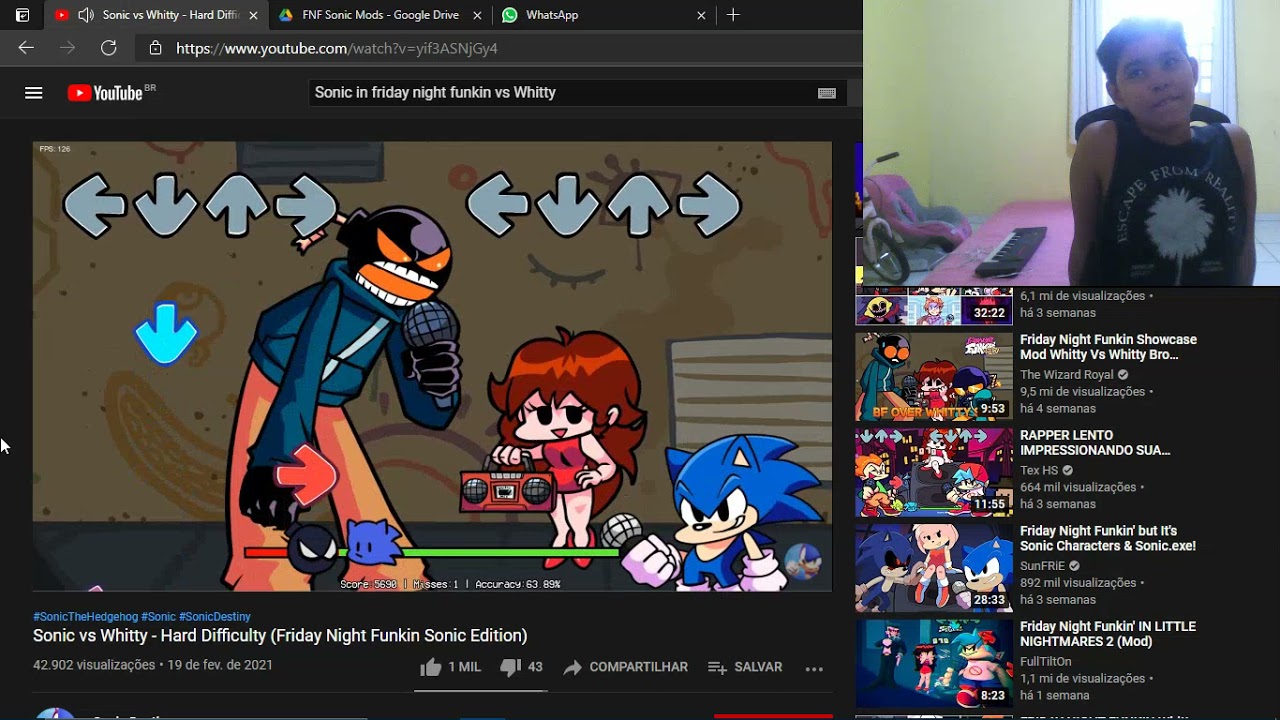The image size is (1280, 720).
Task: Open RAPPER LENTO IMPRESSIONANDO SUA video title
Action: pyautogui.click(x=1095, y=443)
